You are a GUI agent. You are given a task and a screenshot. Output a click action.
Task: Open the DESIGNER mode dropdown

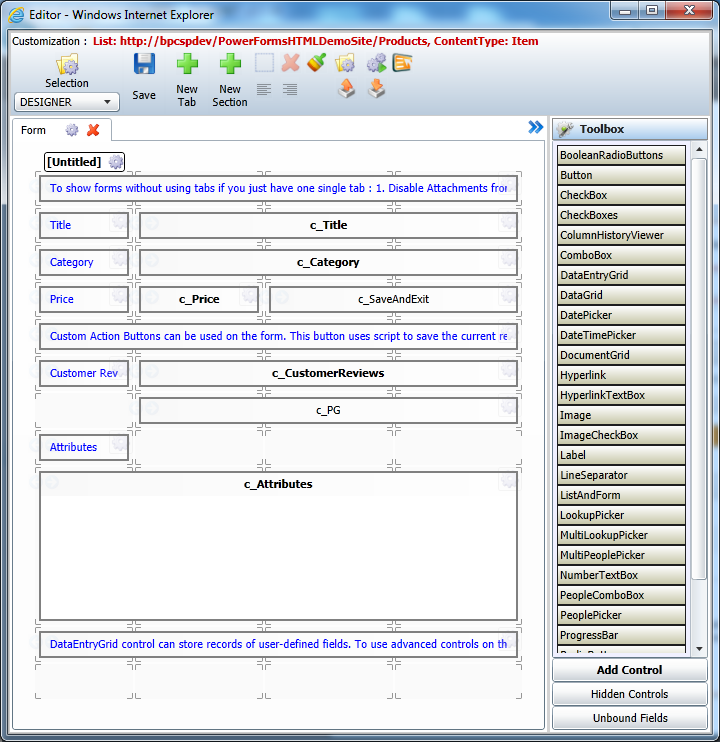click(x=67, y=102)
